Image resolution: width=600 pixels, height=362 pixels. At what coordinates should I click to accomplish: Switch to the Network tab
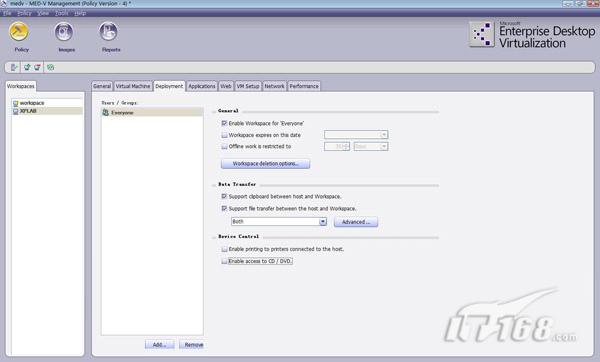(x=274, y=86)
